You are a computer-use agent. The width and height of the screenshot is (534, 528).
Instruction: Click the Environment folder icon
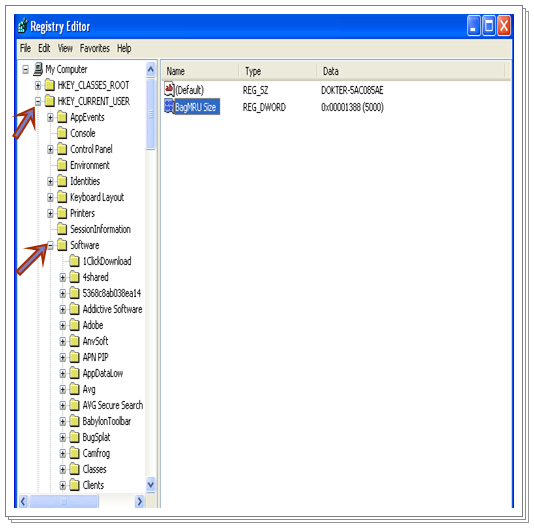62,165
